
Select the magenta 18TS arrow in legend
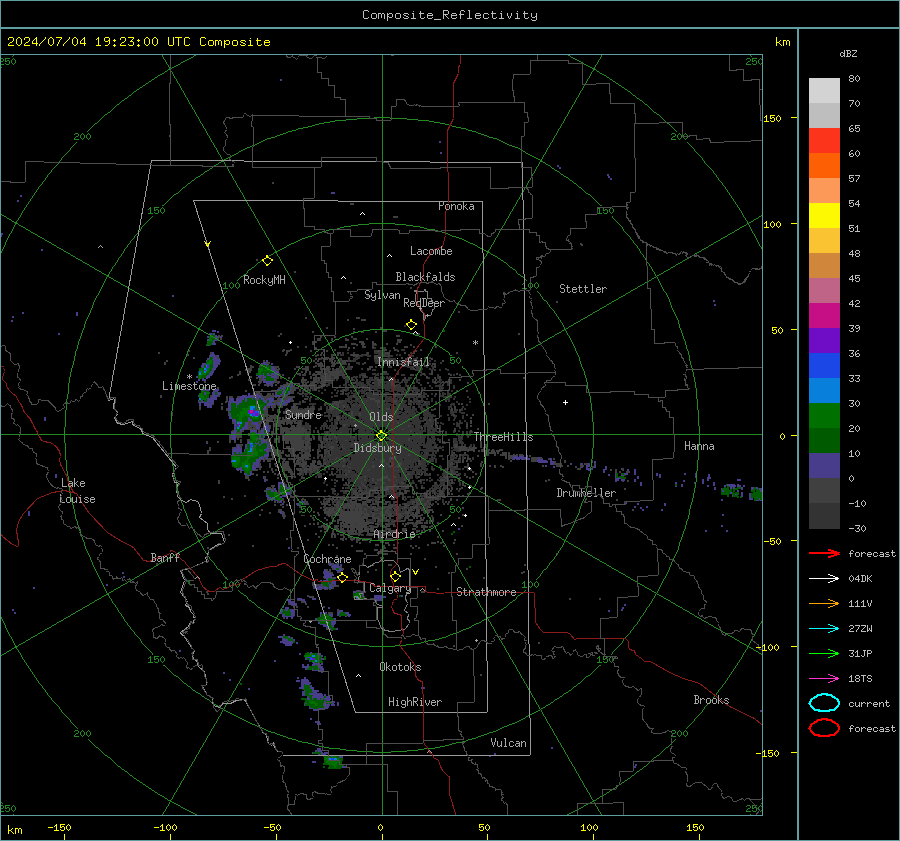click(x=824, y=679)
